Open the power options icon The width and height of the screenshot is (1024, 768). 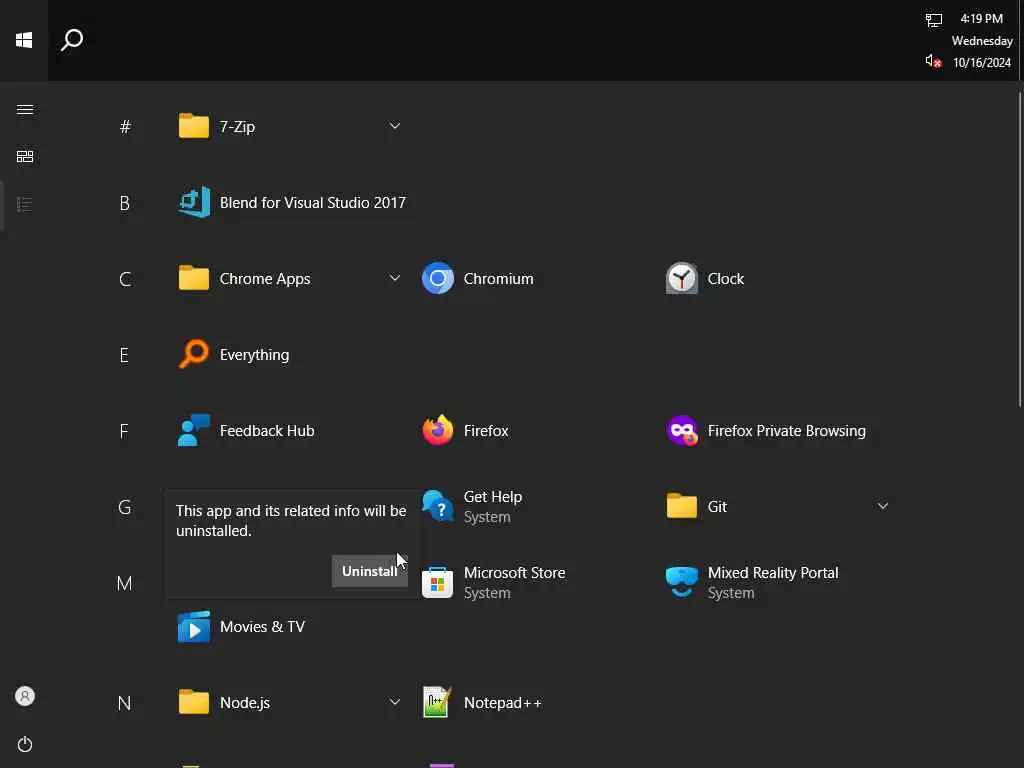click(25, 744)
